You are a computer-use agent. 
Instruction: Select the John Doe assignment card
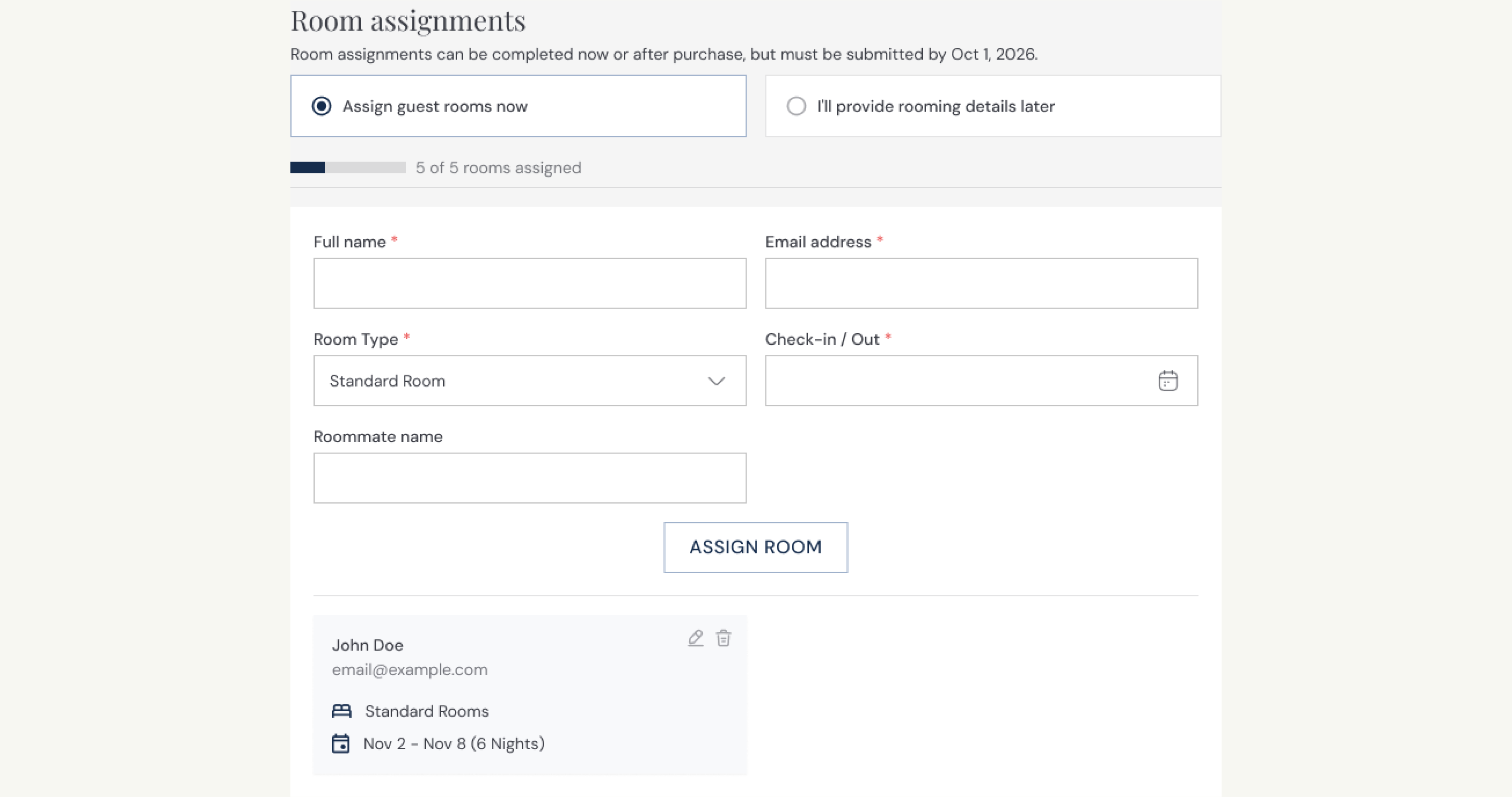[x=530, y=695]
